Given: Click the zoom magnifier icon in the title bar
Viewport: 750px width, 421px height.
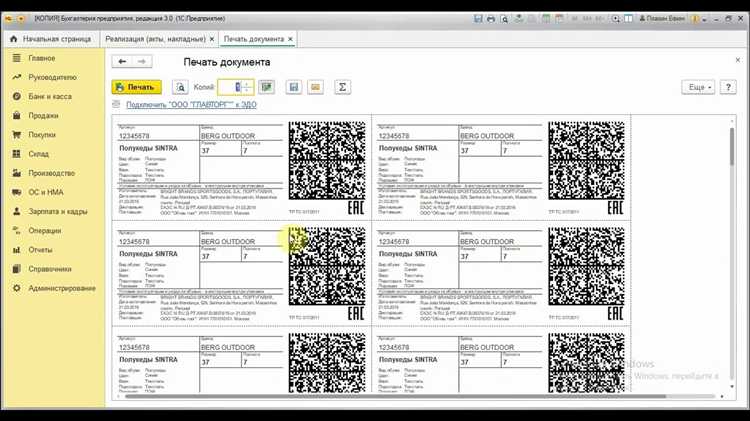Looking at the screenshot, I should pos(616,19).
